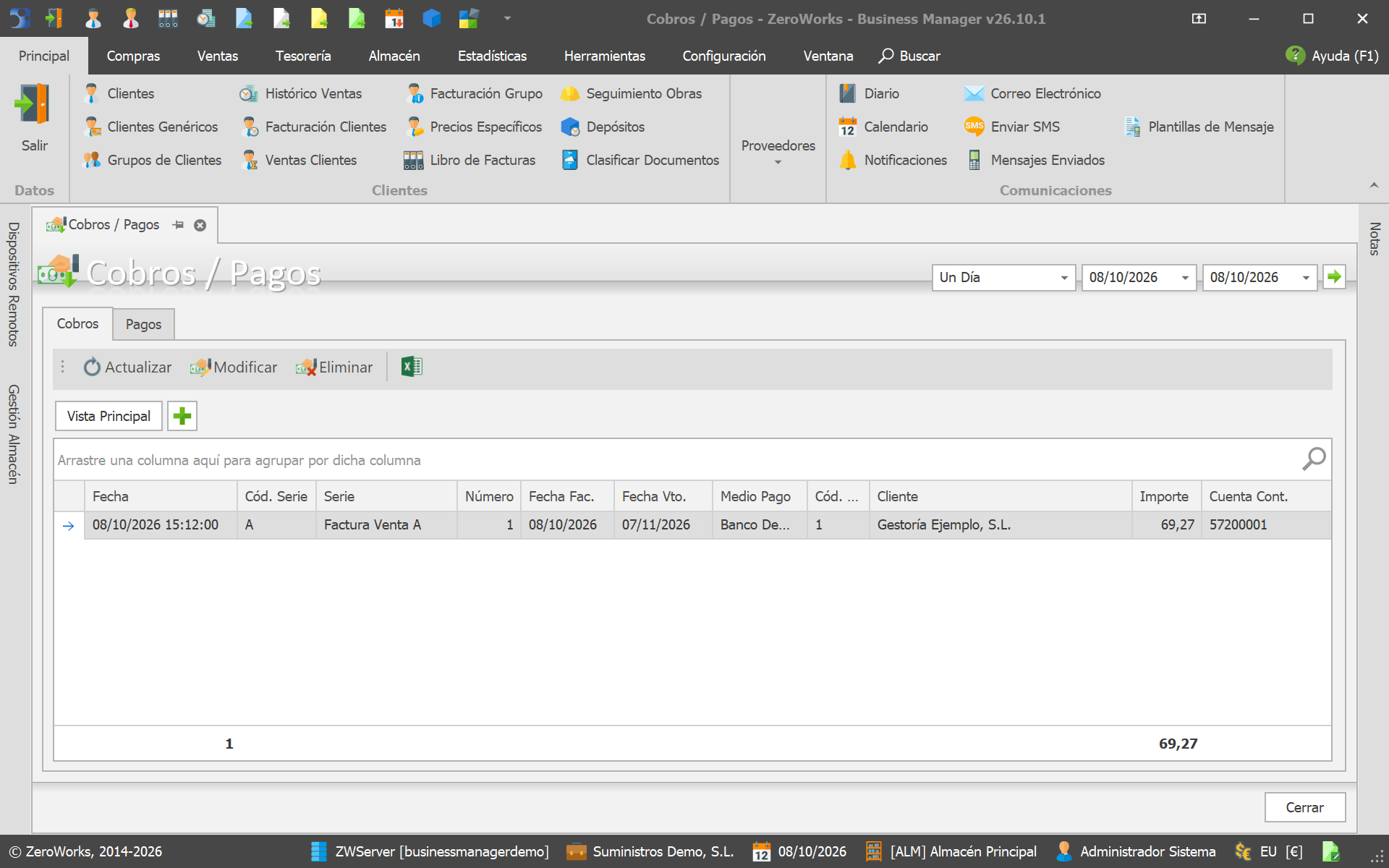
Task: Open Plantillas de Mensaje
Action: coord(1199,127)
